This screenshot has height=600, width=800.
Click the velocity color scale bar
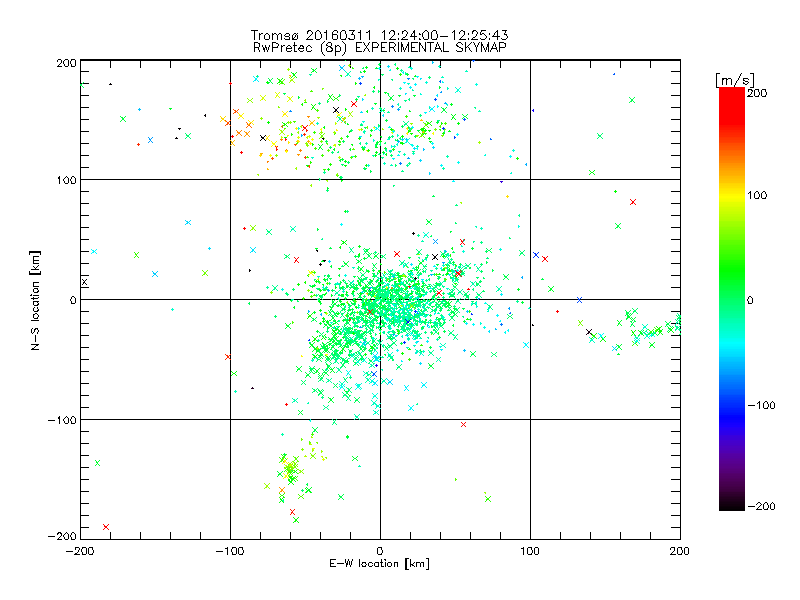(732, 298)
